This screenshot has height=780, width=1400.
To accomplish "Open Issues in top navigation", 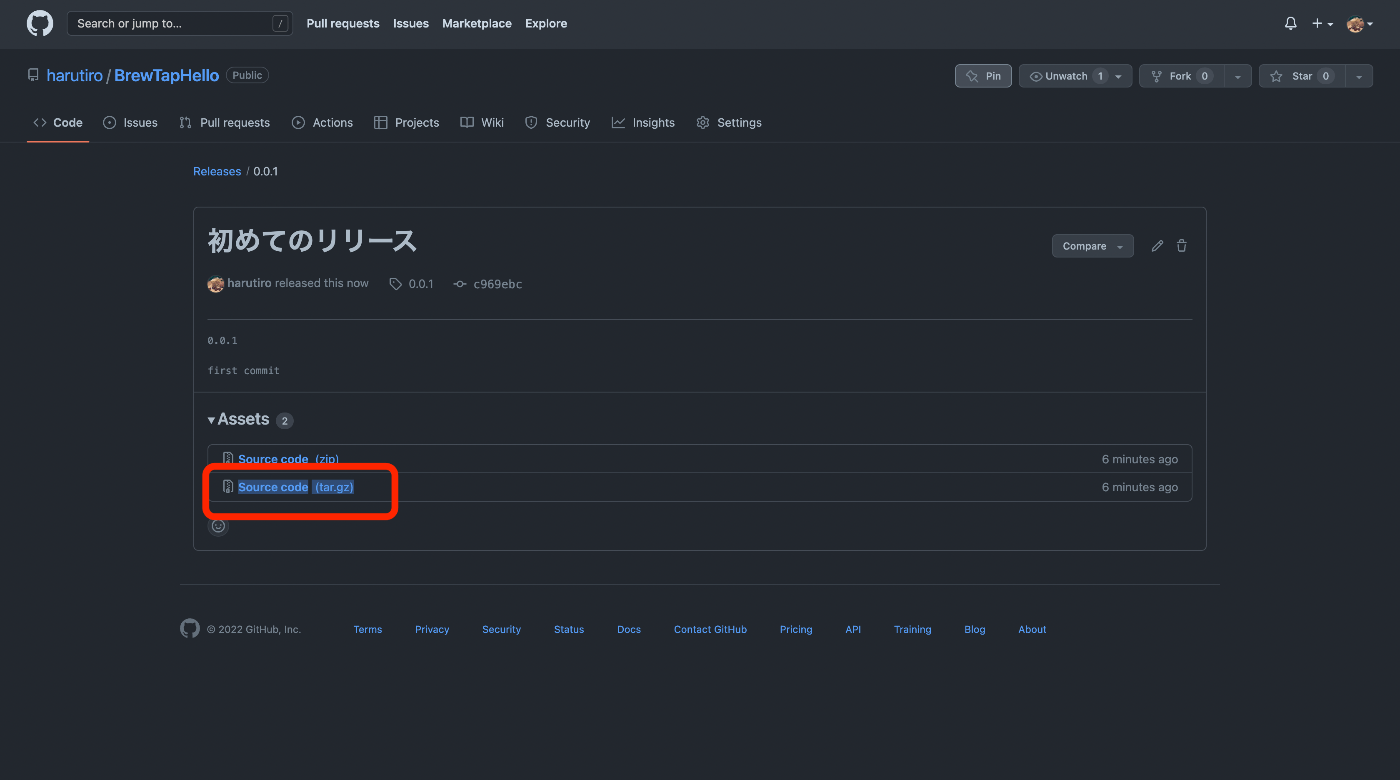I will (411, 24).
